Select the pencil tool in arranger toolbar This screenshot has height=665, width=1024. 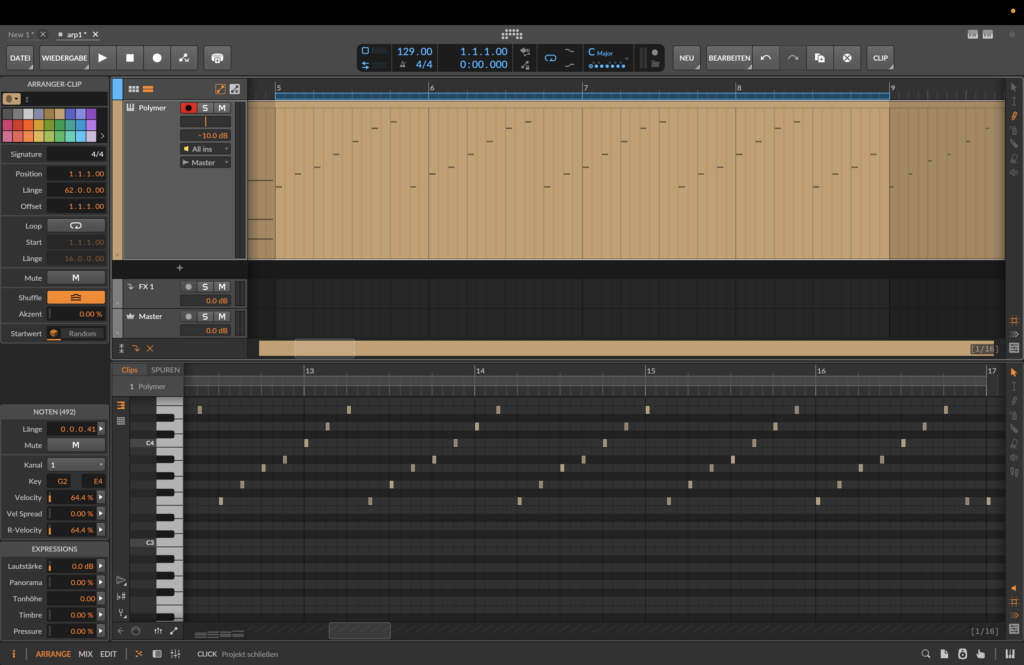pos(1014,116)
